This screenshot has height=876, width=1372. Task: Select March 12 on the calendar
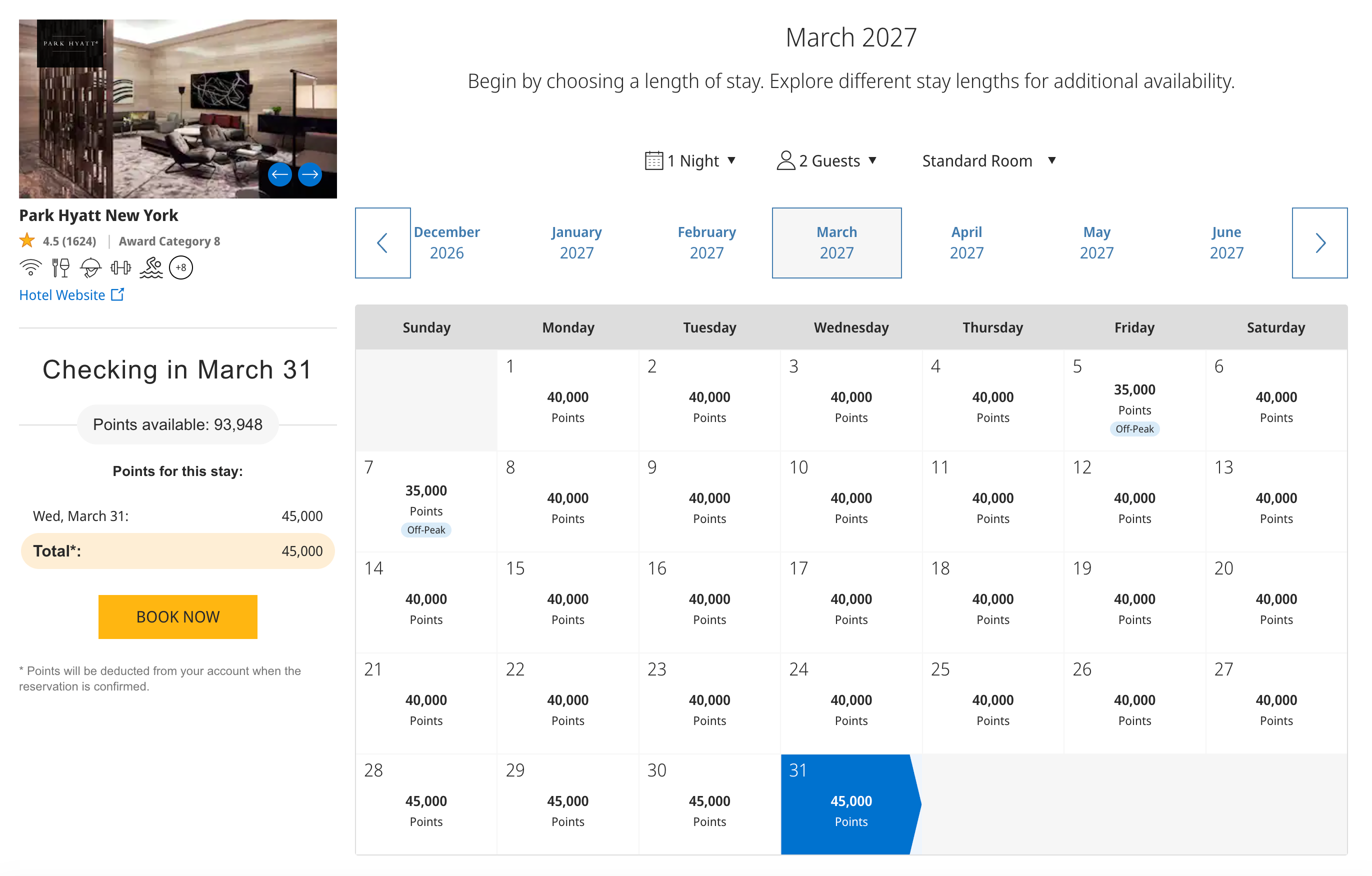click(x=1134, y=501)
